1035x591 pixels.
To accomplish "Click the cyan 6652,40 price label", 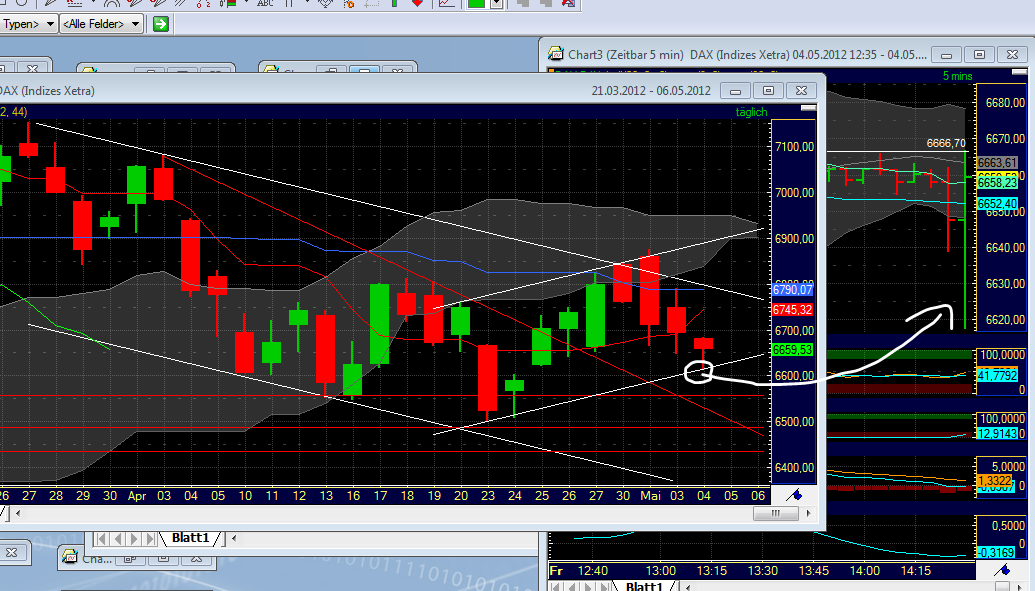I will 997,204.
